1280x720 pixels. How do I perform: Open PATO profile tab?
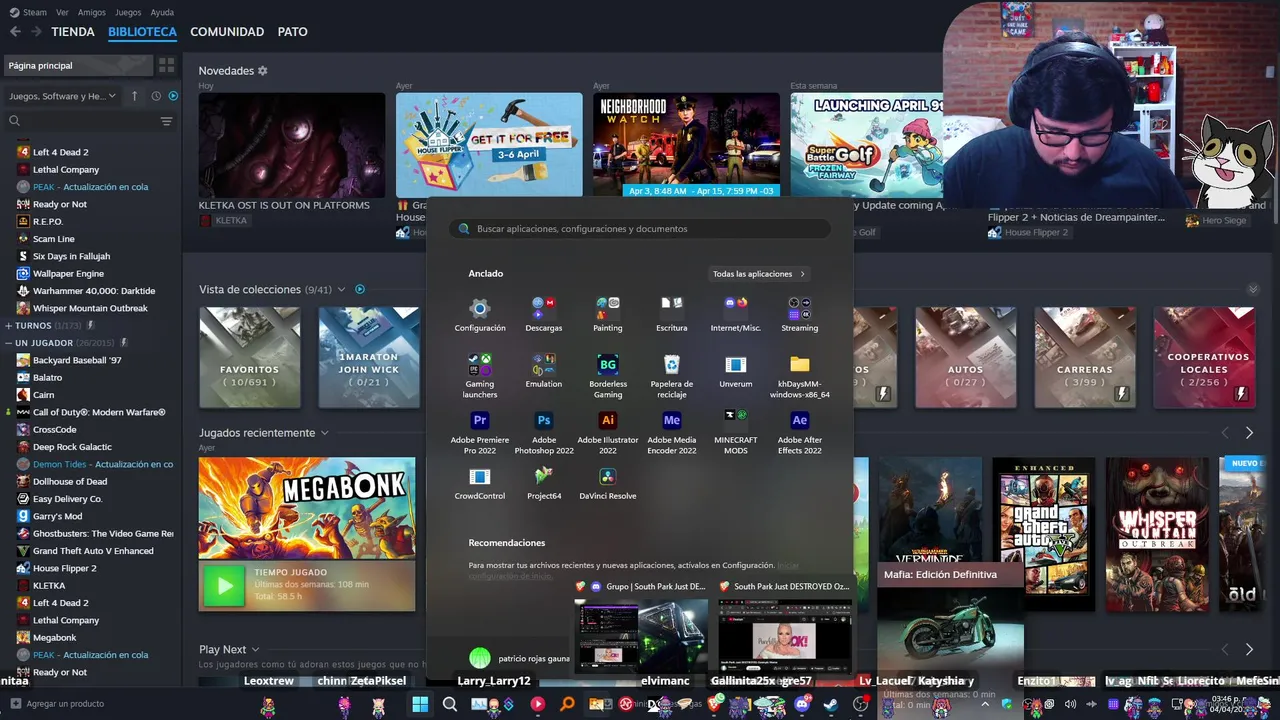coord(292,32)
